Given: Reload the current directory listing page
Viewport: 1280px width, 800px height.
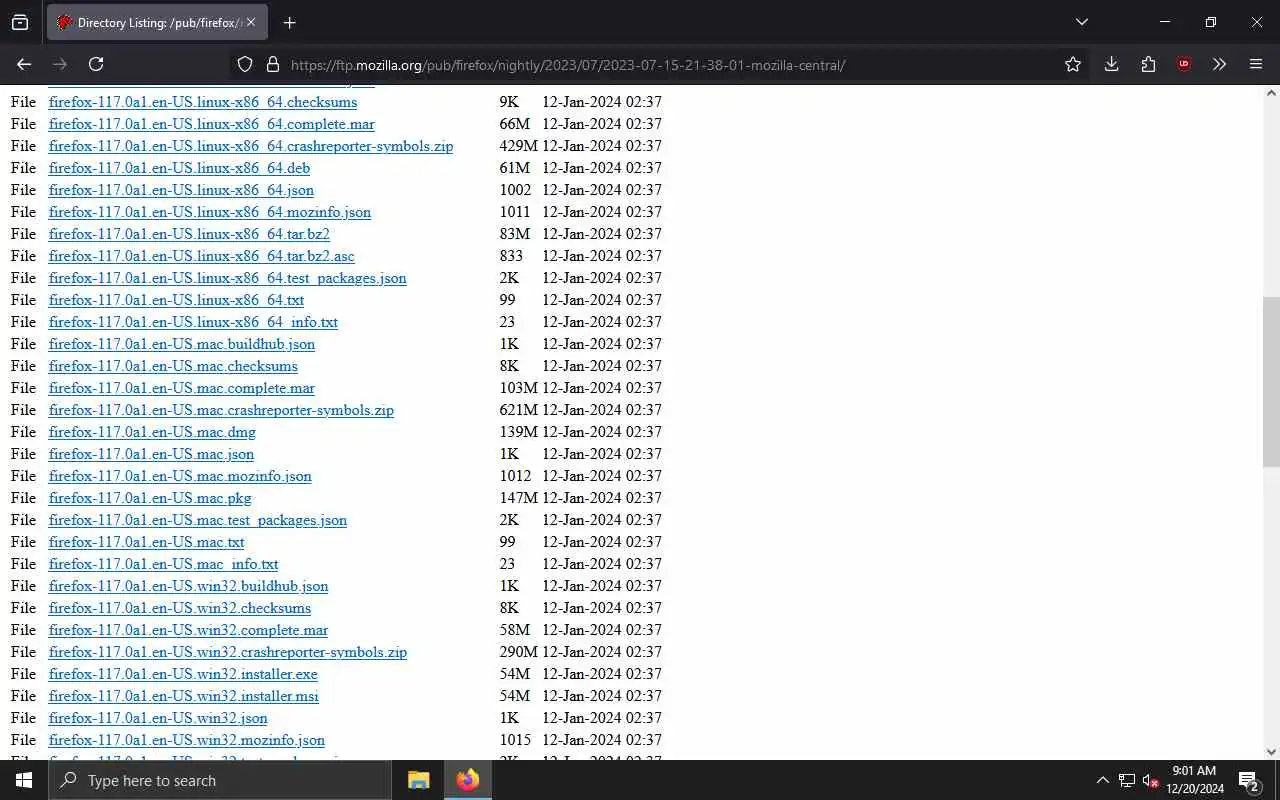Looking at the screenshot, I should click(96, 64).
